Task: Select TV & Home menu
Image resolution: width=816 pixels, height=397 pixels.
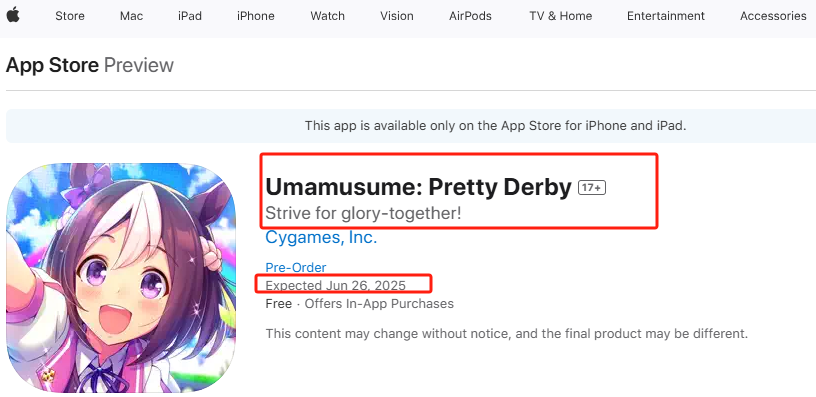Action: [560, 16]
